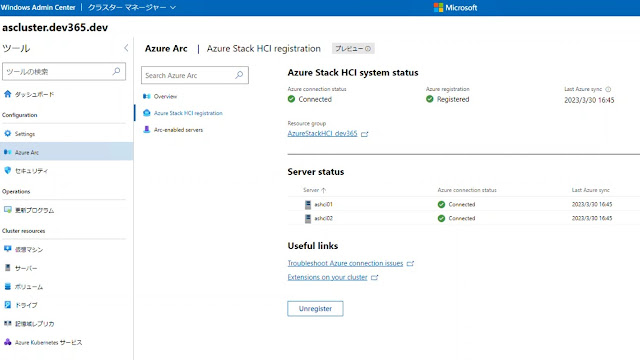Select the ashci02 server row name

tap(323, 218)
